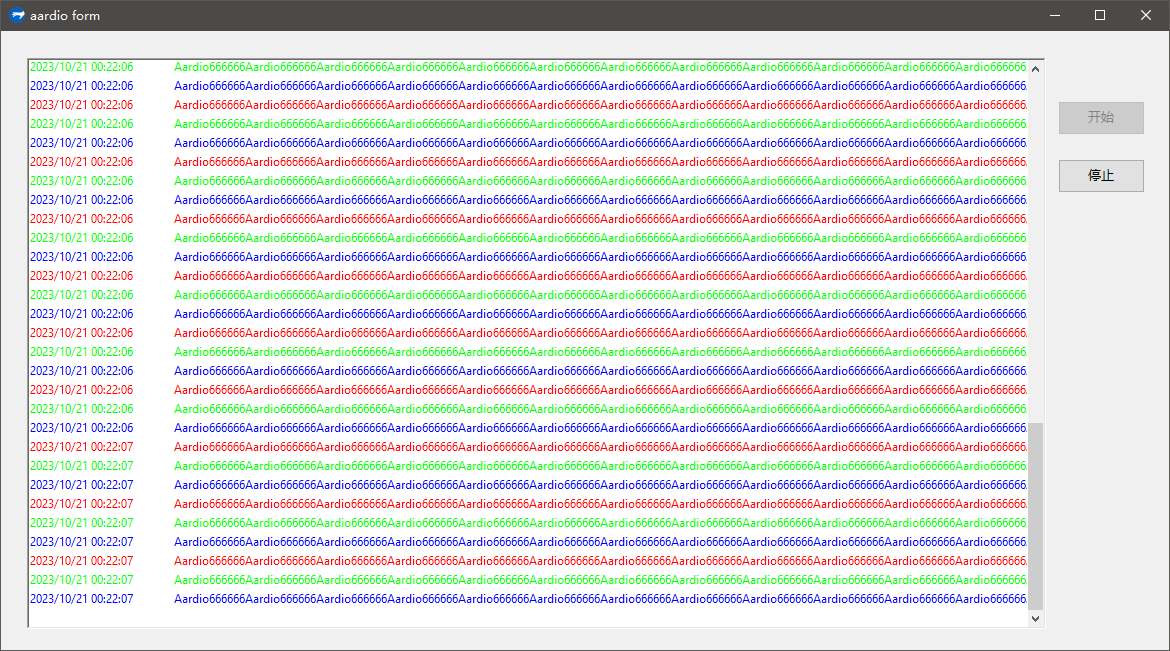Image resolution: width=1170 pixels, height=651 pixels.
Task: Click the scrollbar track above the thumb
Action: (x=1035, y=249)
